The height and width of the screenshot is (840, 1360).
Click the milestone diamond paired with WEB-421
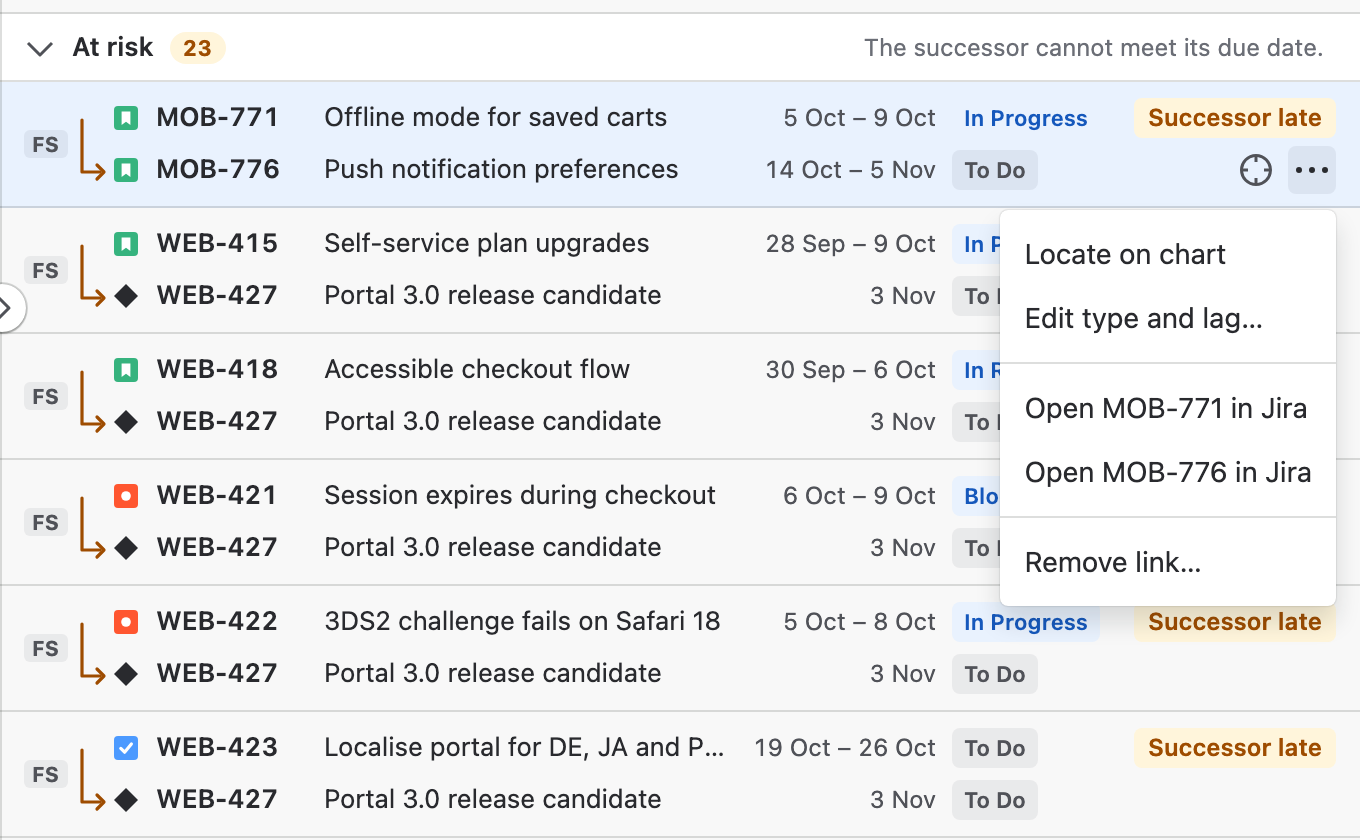[125, 548]
